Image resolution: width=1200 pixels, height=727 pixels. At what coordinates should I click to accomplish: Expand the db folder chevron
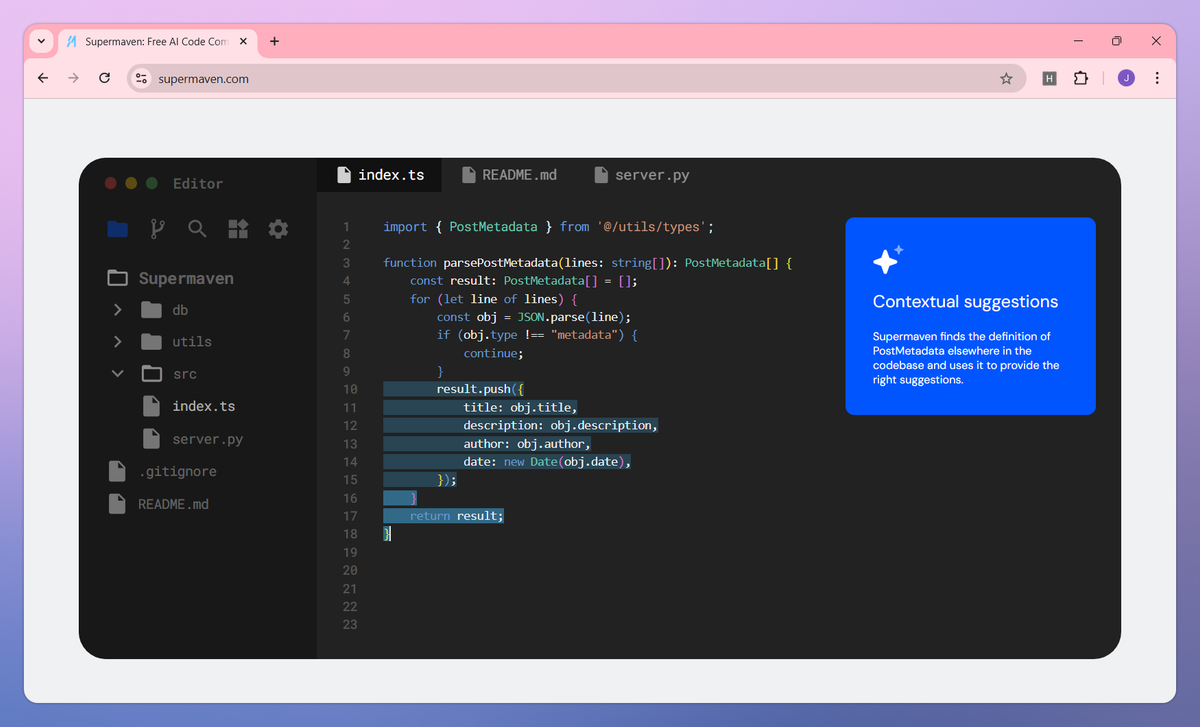point(117,309)
